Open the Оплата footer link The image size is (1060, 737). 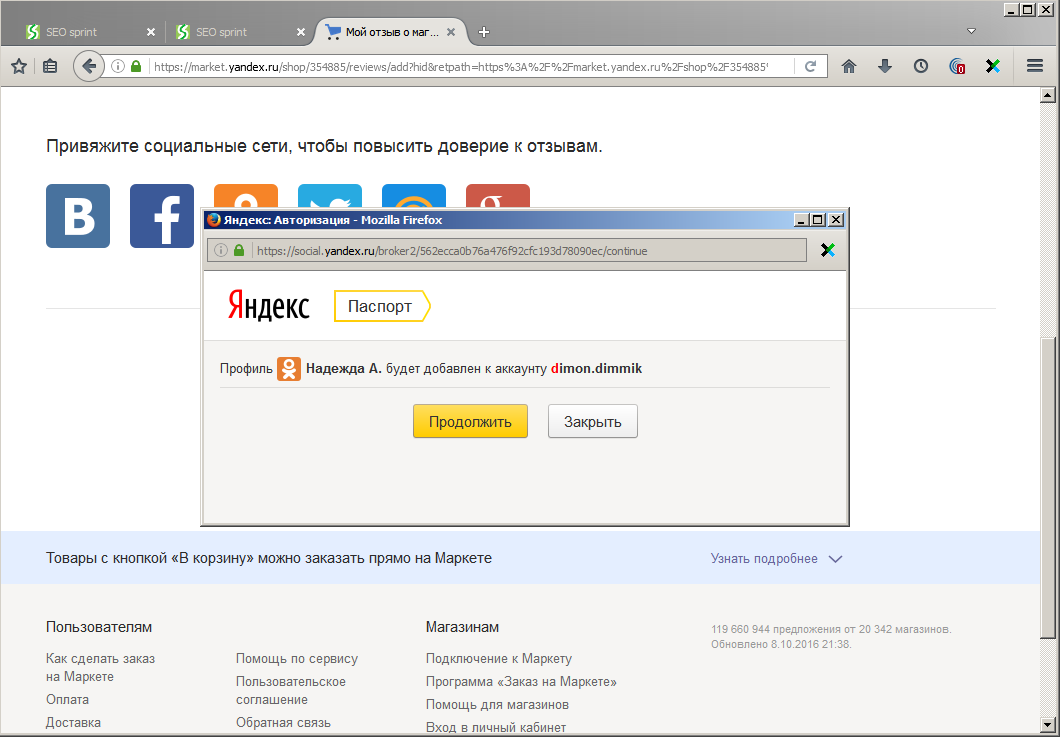(x=68, y=699)
